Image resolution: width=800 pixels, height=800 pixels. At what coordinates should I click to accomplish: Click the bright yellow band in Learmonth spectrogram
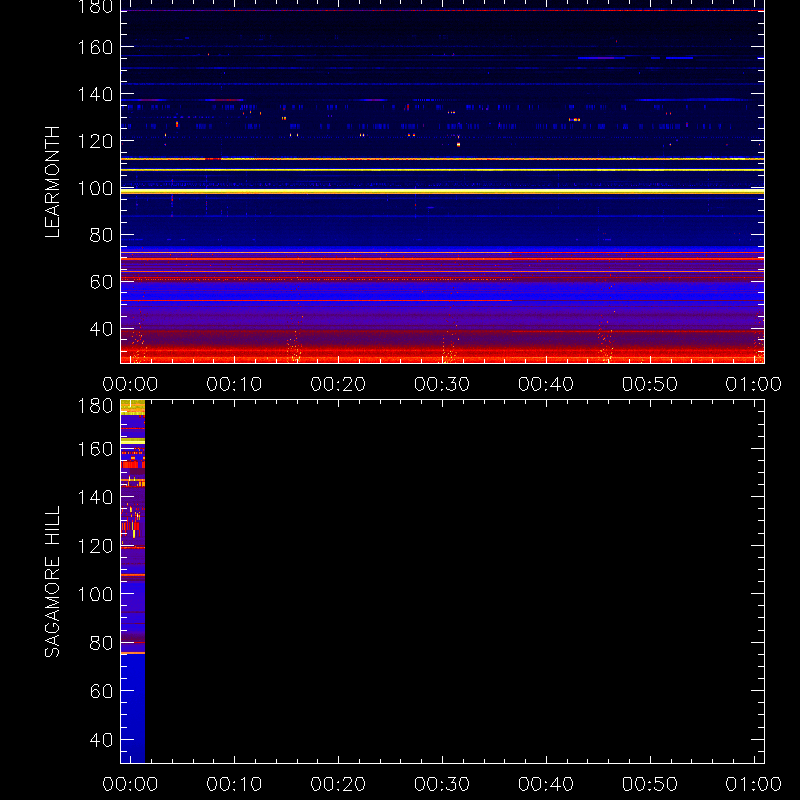[x=442, y=191]
